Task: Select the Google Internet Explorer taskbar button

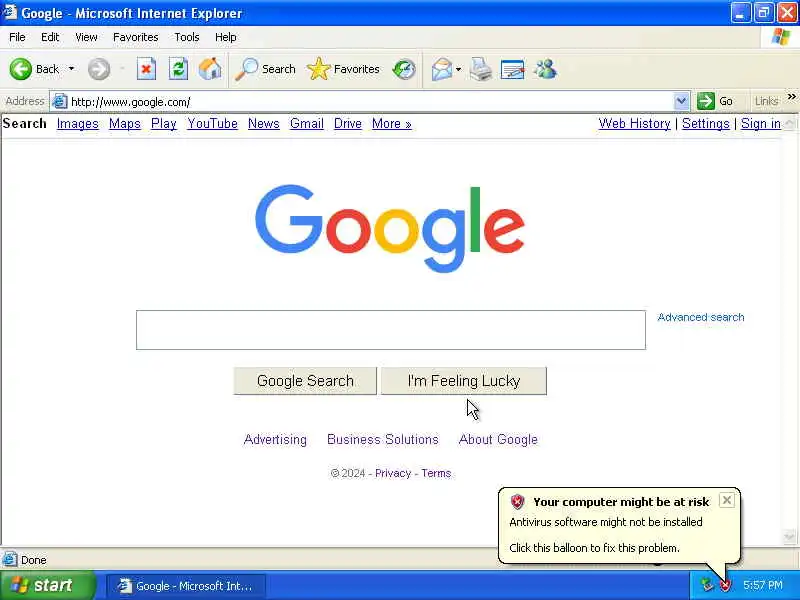Action: pos(186,586)
